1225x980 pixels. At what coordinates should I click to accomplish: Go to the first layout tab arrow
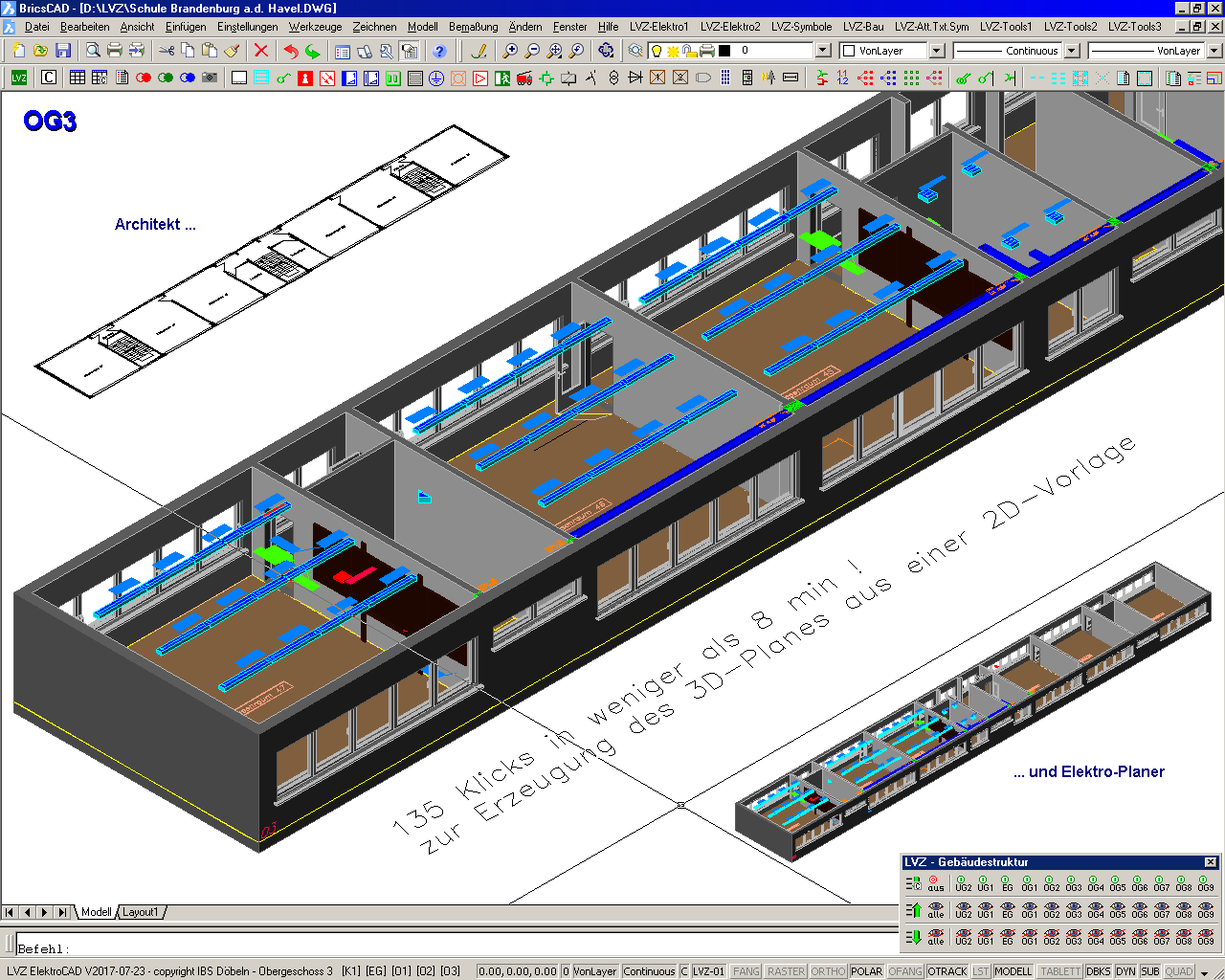(x=11, y=912)
